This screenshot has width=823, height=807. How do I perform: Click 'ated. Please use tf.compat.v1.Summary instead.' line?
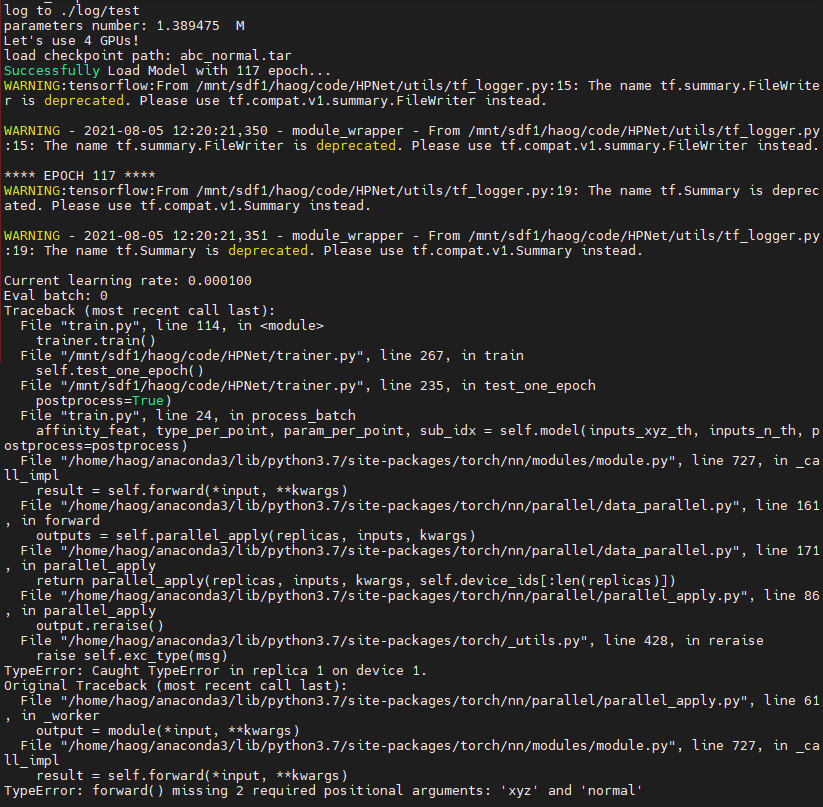[187, 206]
